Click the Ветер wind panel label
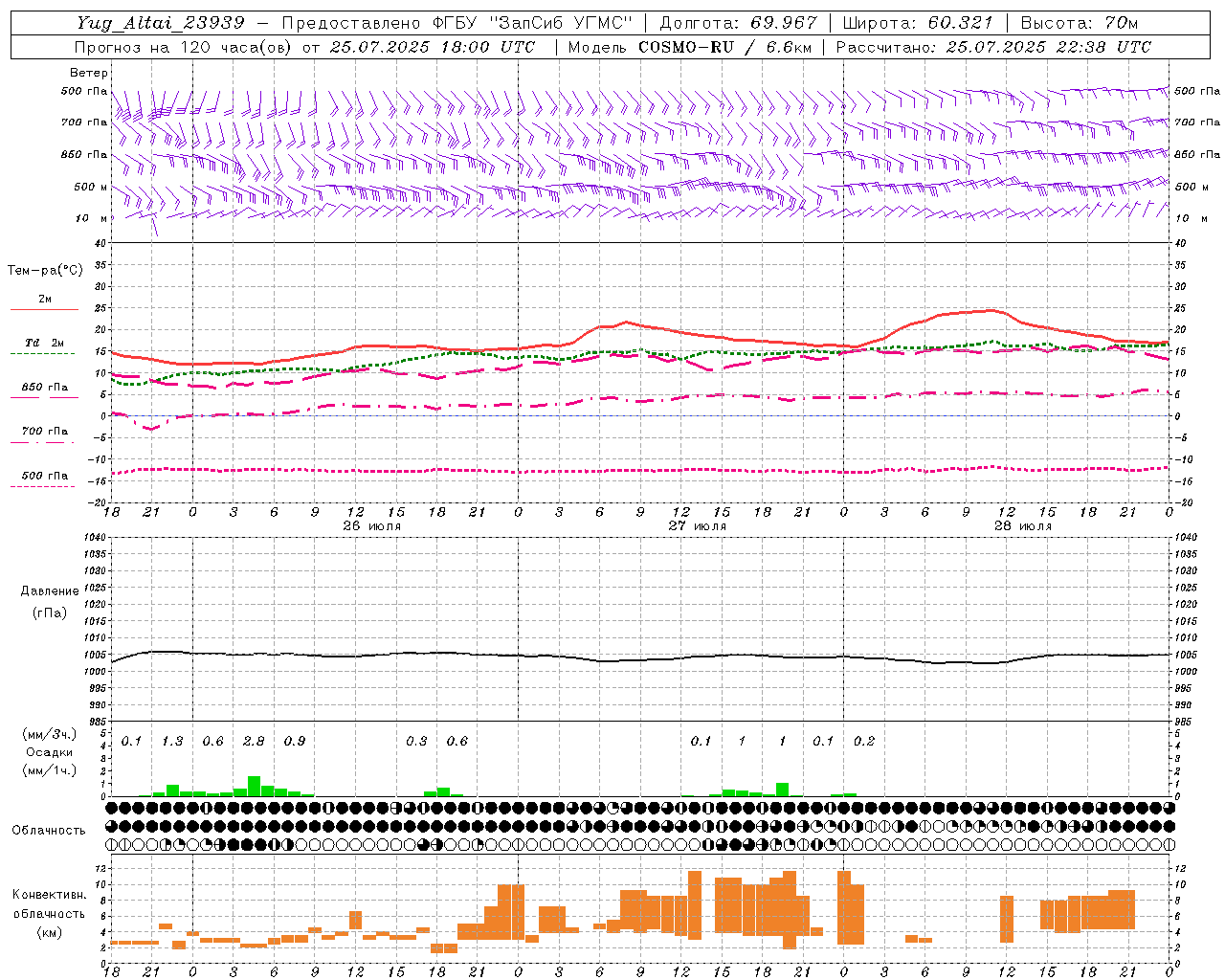Screen dimensions: 1225x980 pos(88,73)
